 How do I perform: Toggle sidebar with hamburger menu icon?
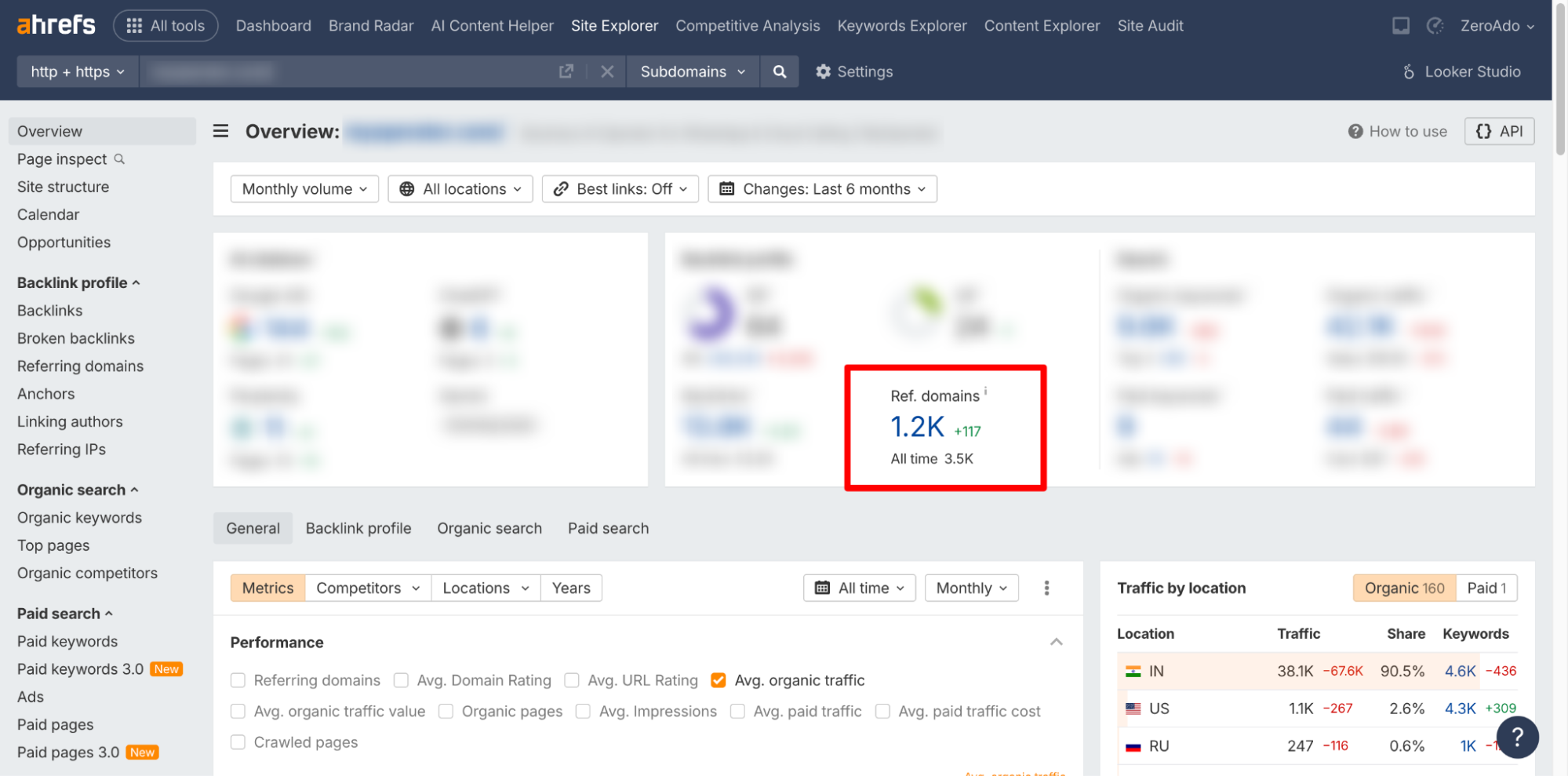click(220, 131)
